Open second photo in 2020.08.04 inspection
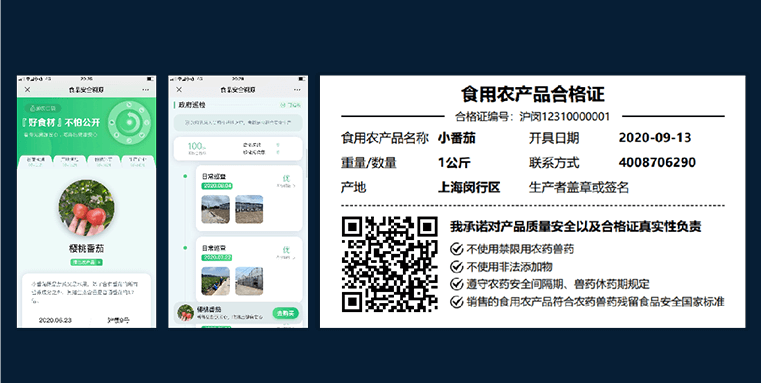The height and width of the screenshot is (383, 761). 249,209
